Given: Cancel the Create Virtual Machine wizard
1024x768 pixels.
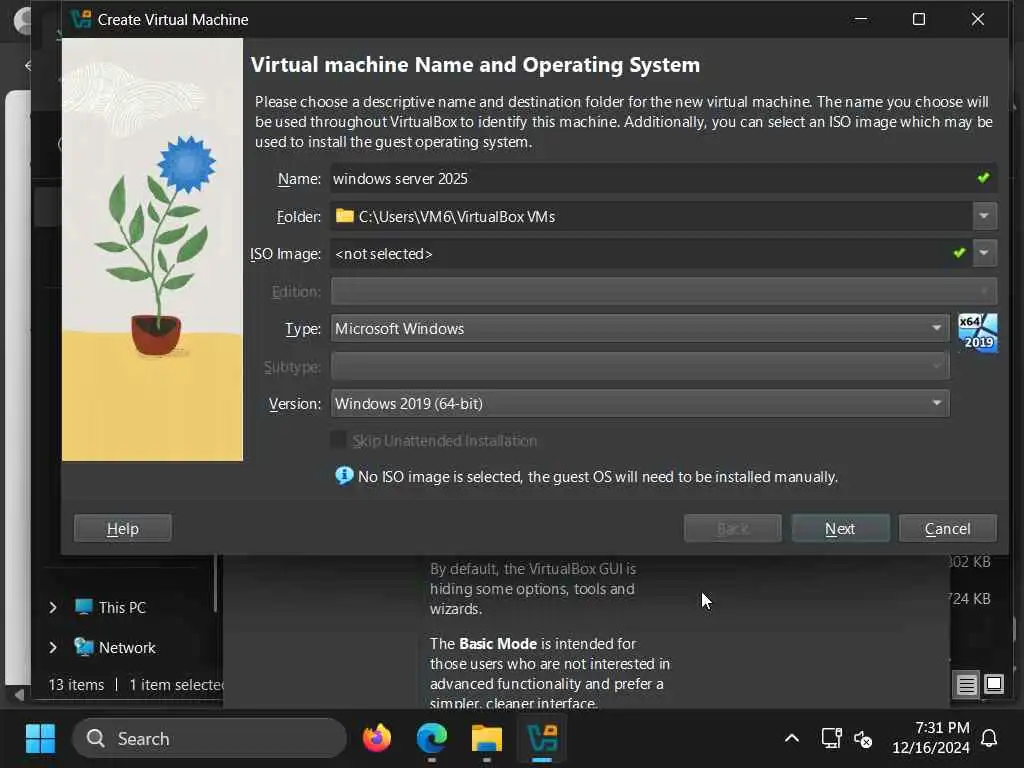Looking at the screenshot, I should coord(948,528).
